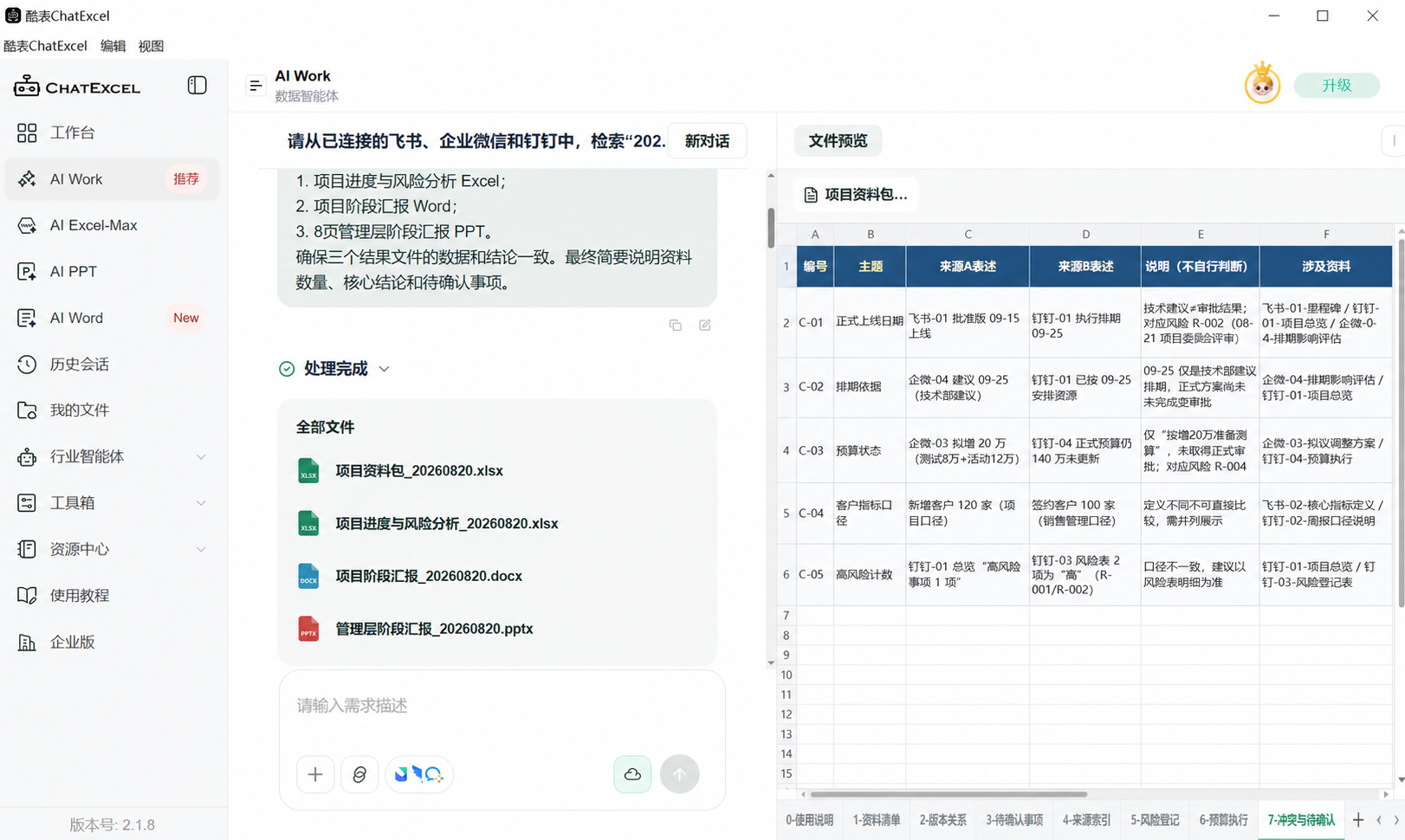Switch to 3-待确认事项 sheet tab
This screenshot has height=840, width=1405.
point(1014,820)
